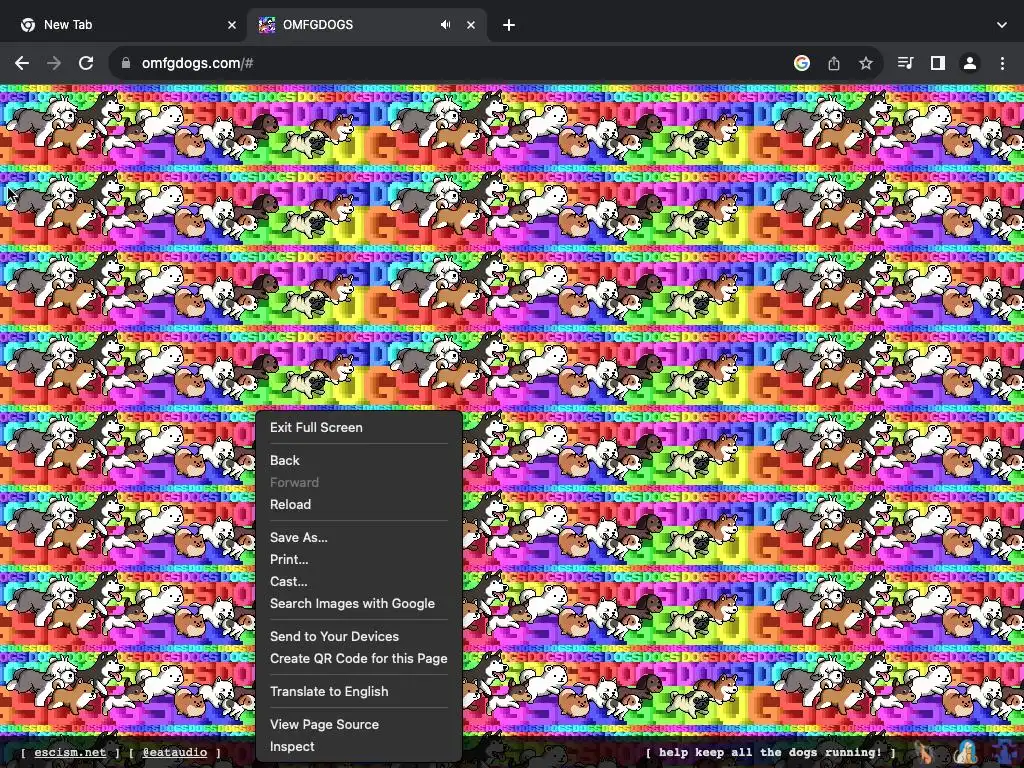Open the escism.net link
Viewport: 1024px width, 768px height.
pos(70,752)
